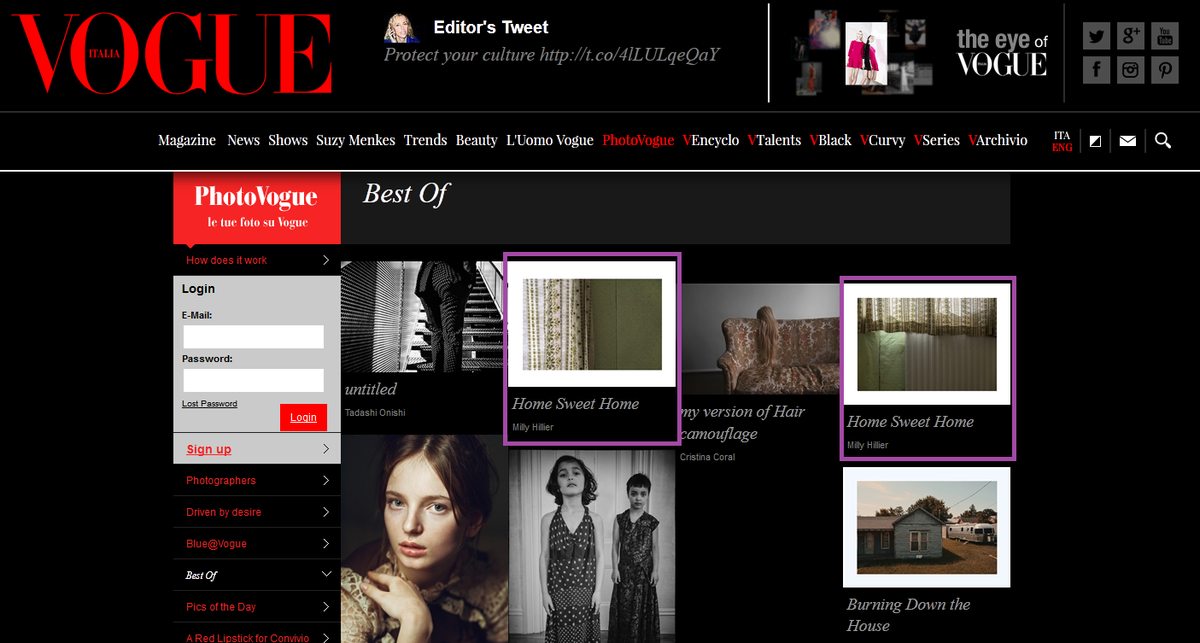The width and height of the screenshot is (1200, 643).
Task: Open the site search magnifier icon
Action: [1162, 141]
